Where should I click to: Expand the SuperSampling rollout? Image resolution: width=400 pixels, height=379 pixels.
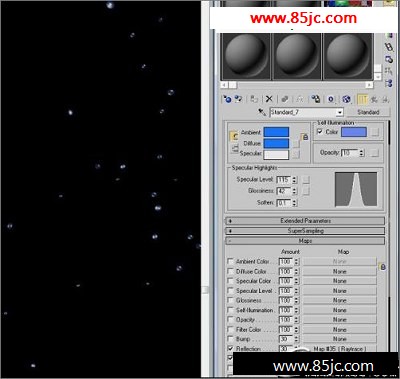(305, 231)
